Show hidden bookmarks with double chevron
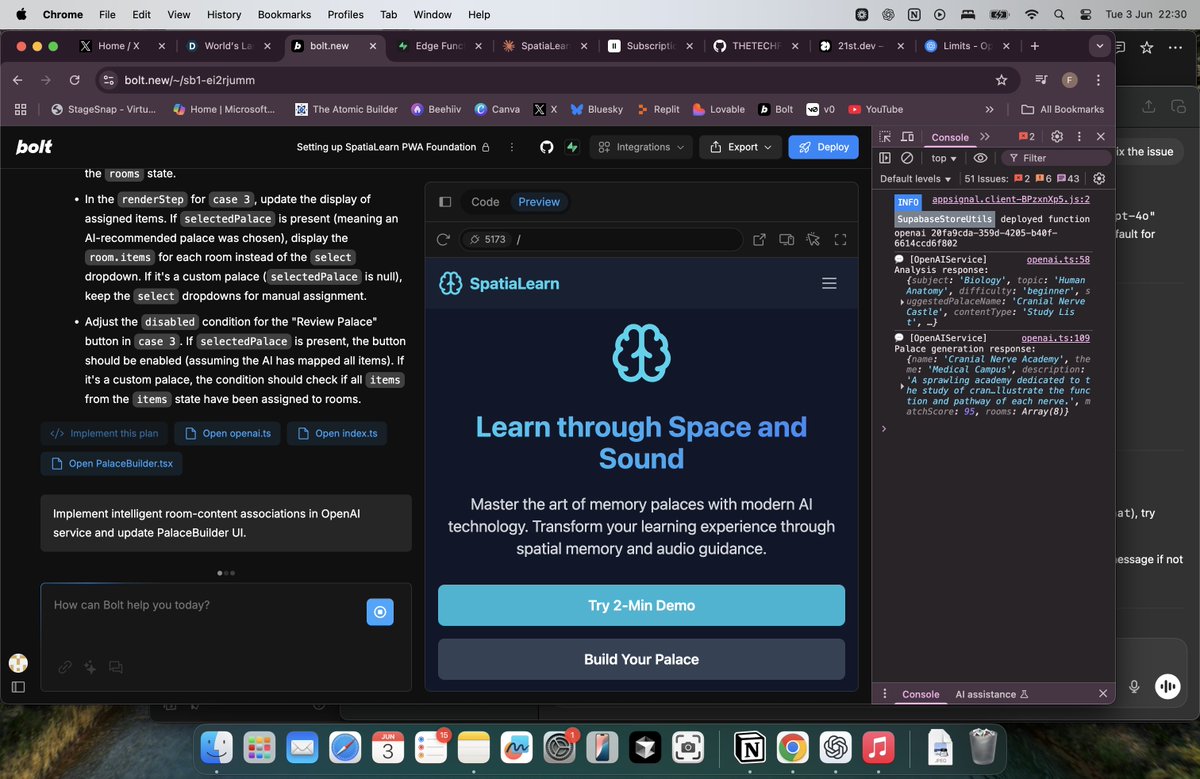 (x=989, y=109)
